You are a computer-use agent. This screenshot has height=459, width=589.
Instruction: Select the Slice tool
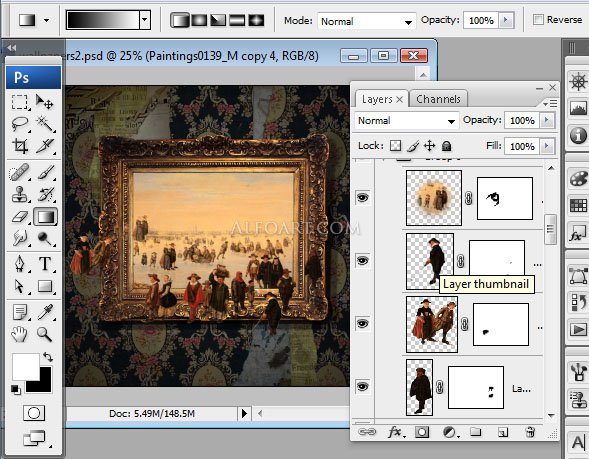click(x=45, y=146)
